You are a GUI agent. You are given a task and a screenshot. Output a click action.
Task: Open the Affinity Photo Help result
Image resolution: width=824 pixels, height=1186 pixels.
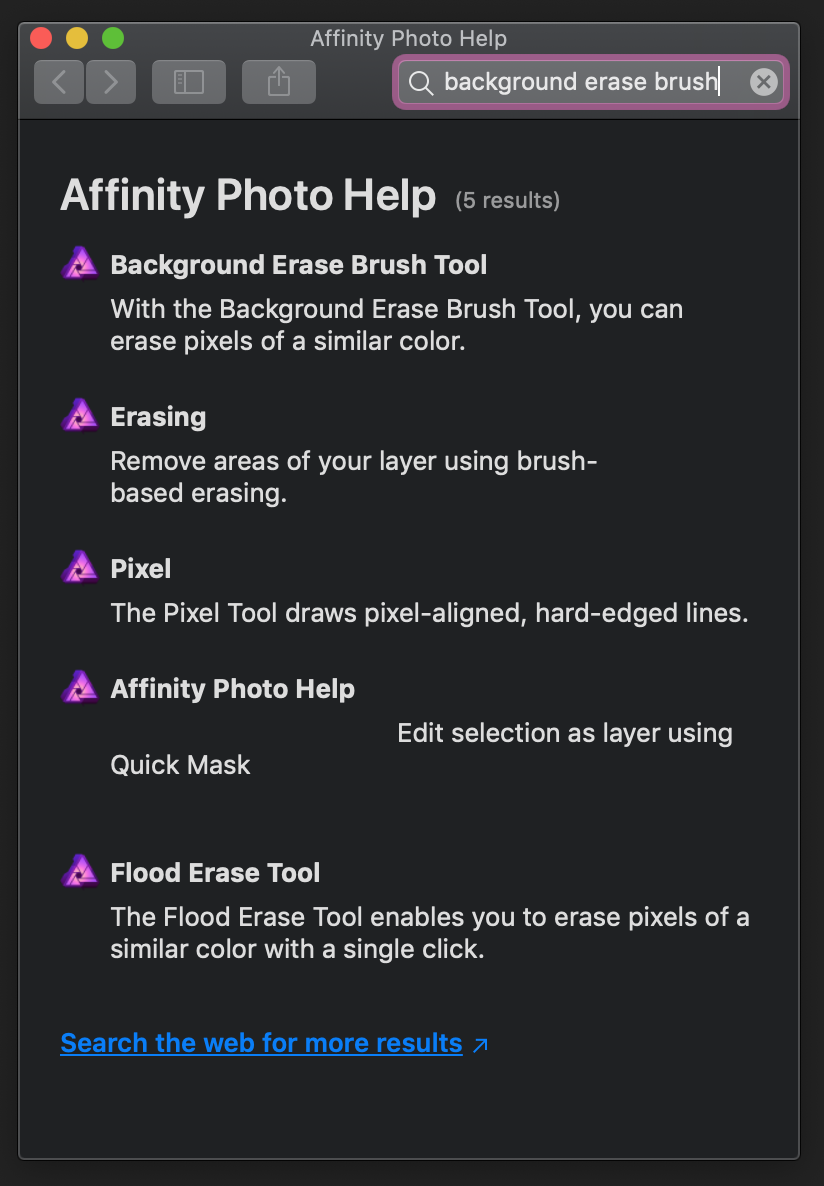[x=232, y=689]
